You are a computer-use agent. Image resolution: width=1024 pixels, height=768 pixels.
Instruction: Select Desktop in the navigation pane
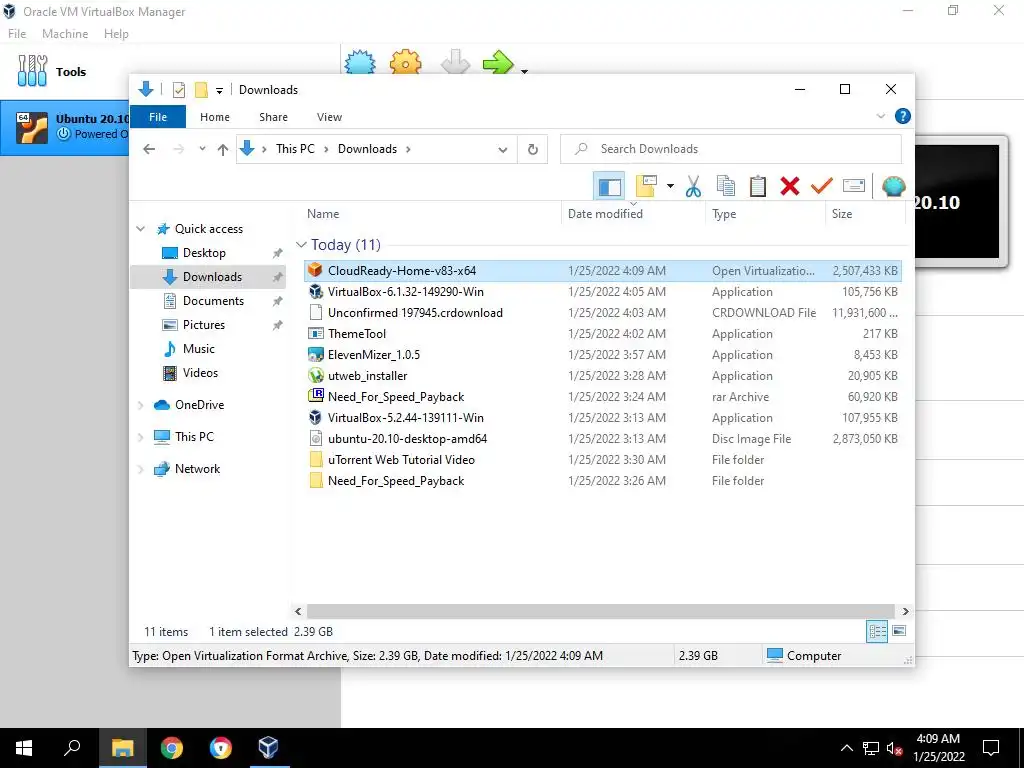tap(204, 253)
